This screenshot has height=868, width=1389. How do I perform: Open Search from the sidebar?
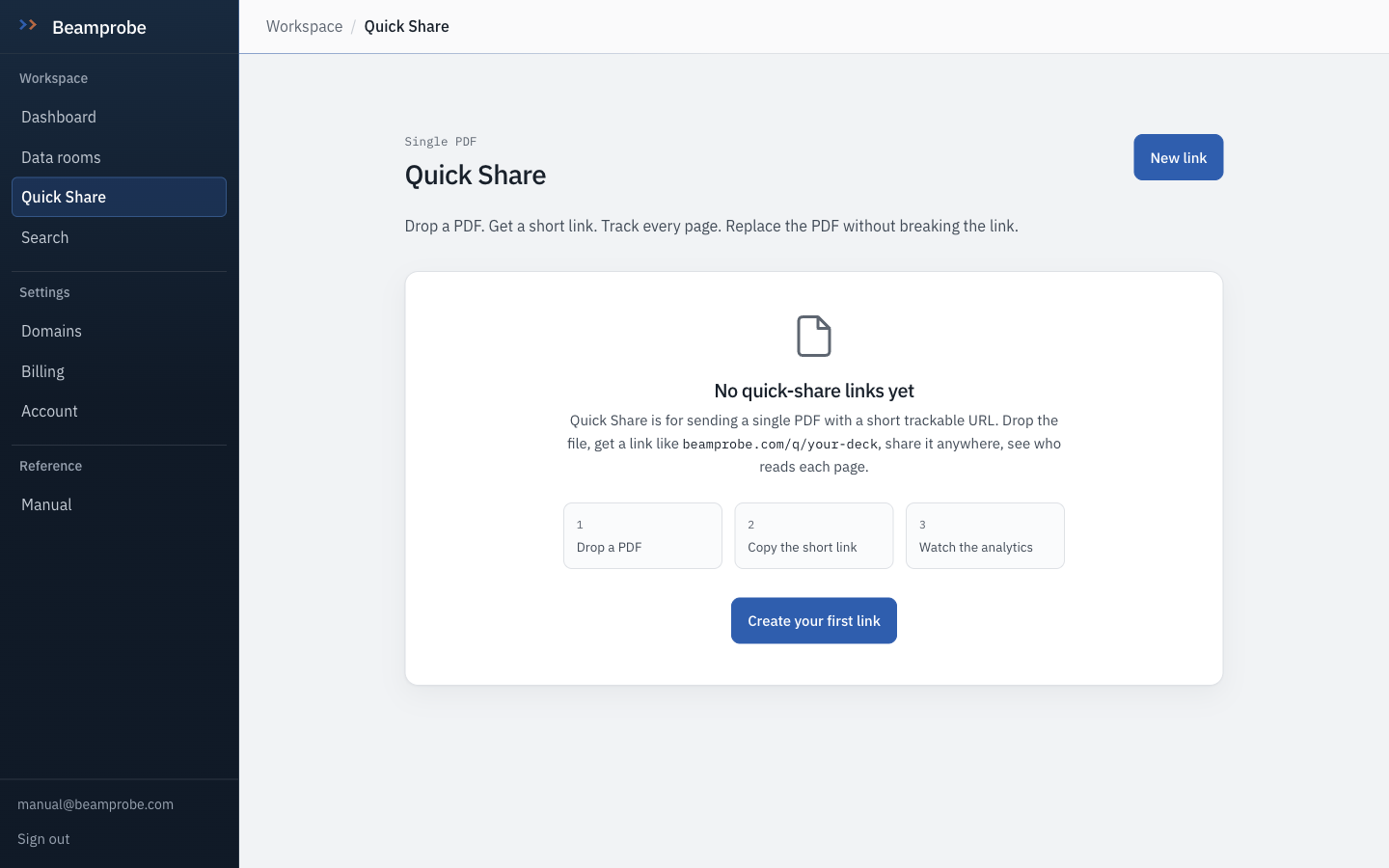119,237
